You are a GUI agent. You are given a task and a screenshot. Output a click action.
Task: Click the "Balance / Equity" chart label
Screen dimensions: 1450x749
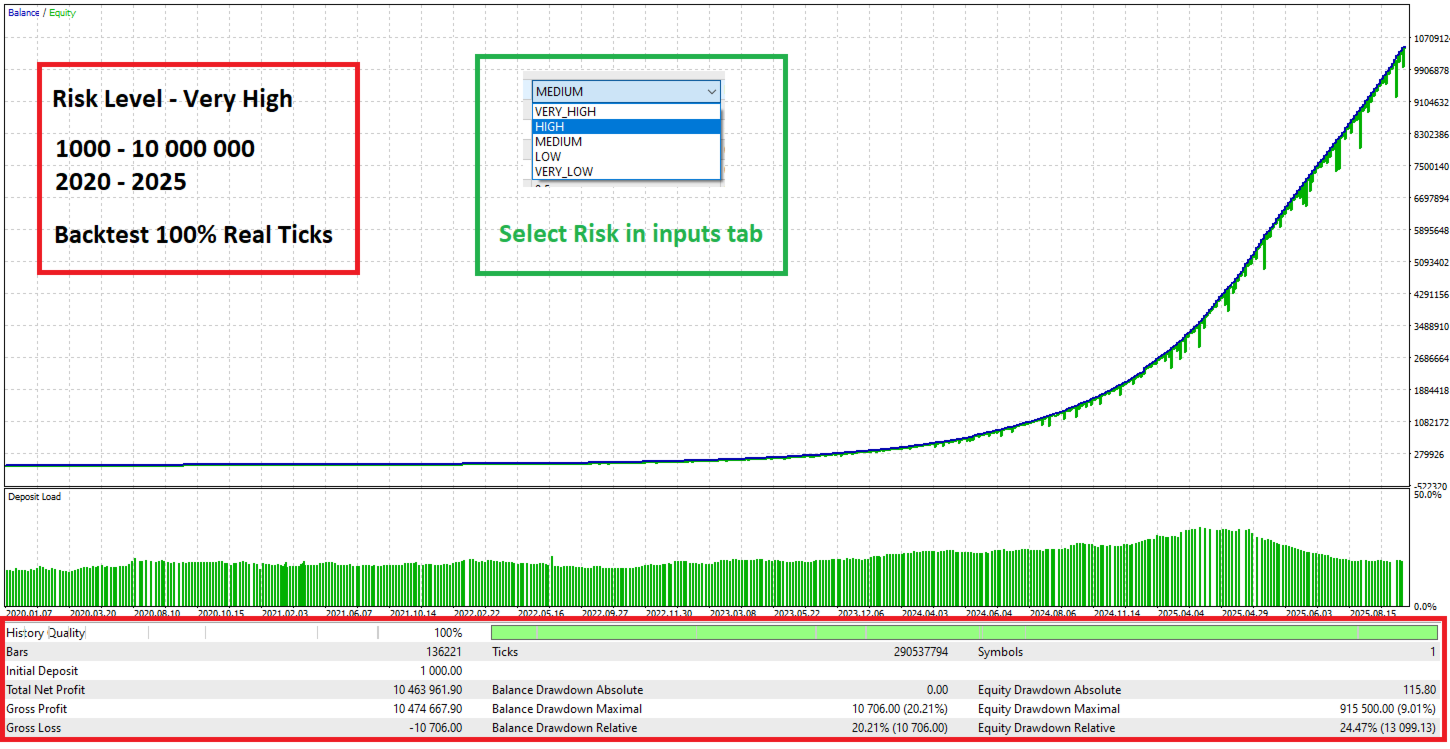point(41,13)
